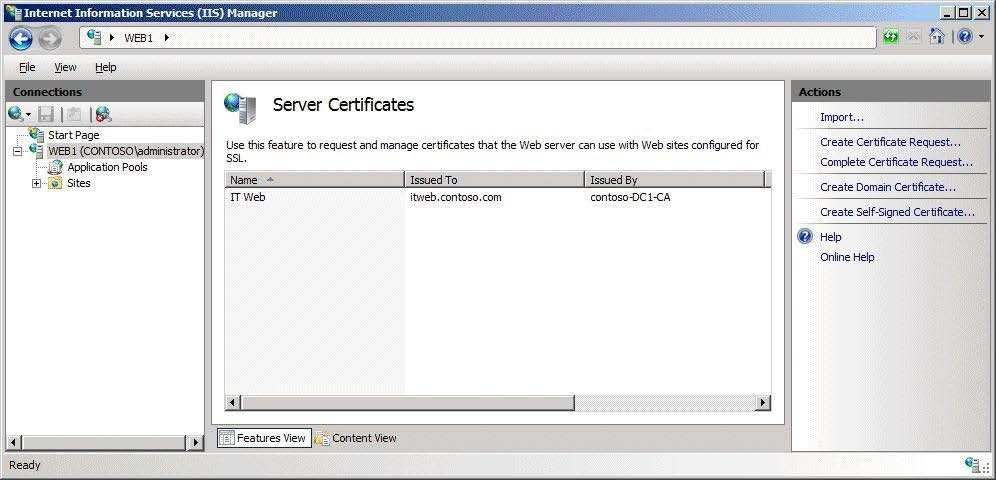Switch to Features View tab
Screen dimensions: 996x480
tap(264, 438)
